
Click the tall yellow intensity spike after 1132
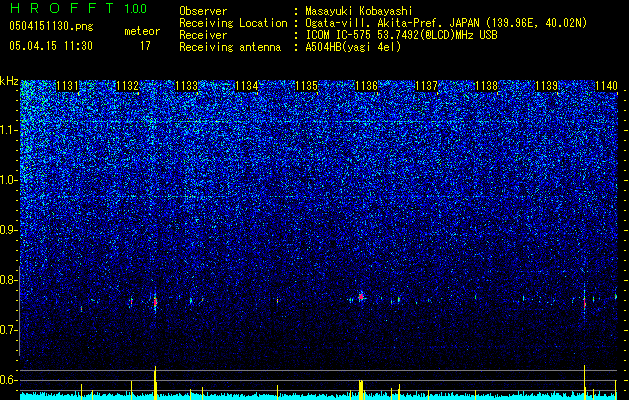tap(155, 383)
